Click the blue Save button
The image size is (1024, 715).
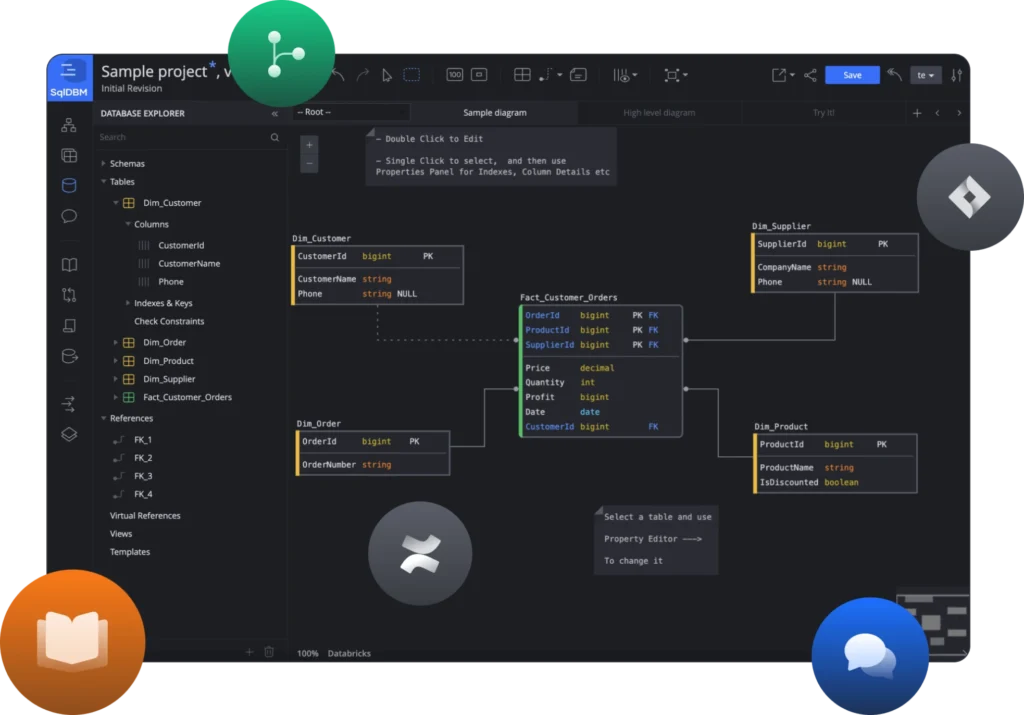[852, 75]
